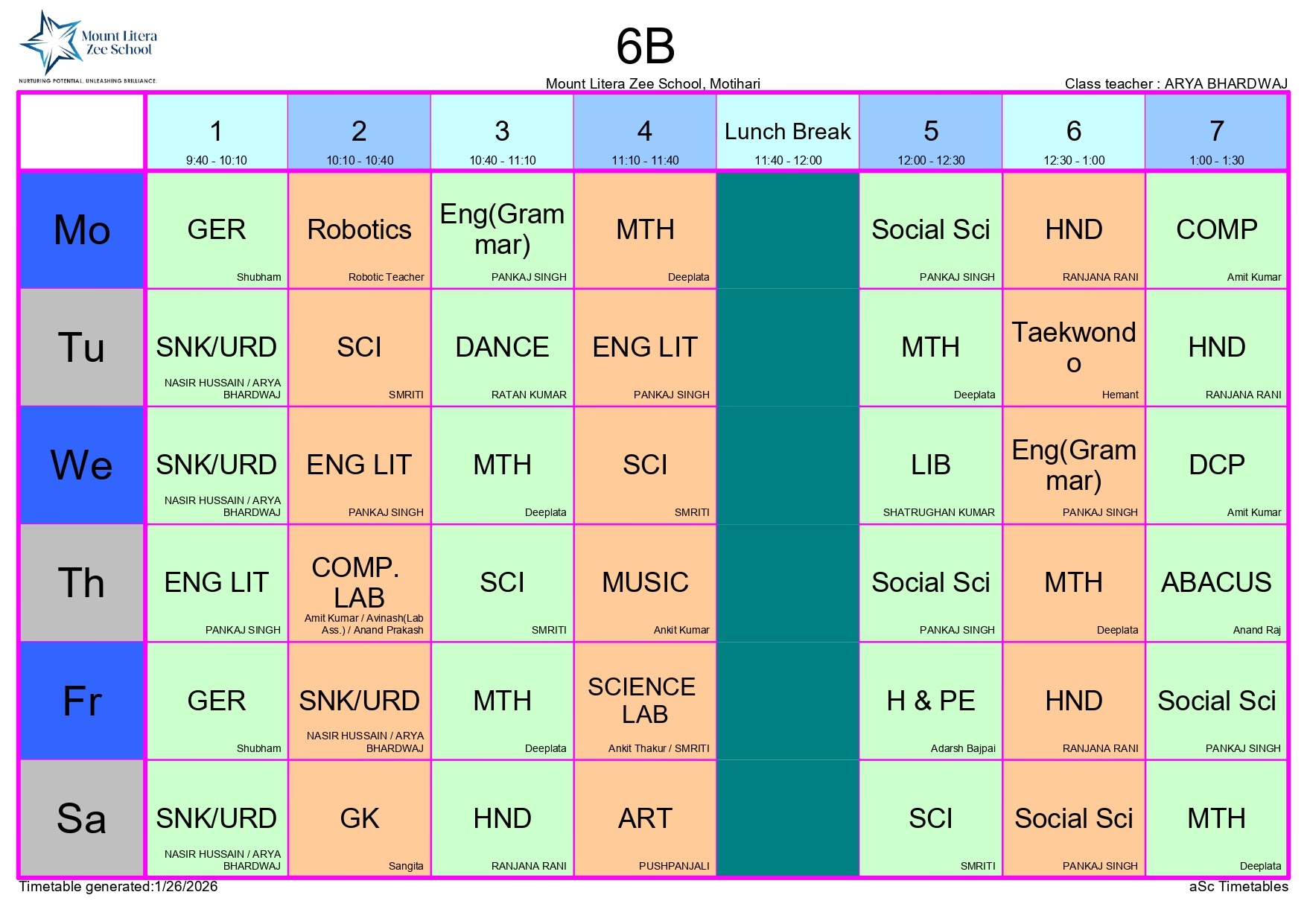Click the Wednesday row header
The image size is (1307, 924).
82,465
